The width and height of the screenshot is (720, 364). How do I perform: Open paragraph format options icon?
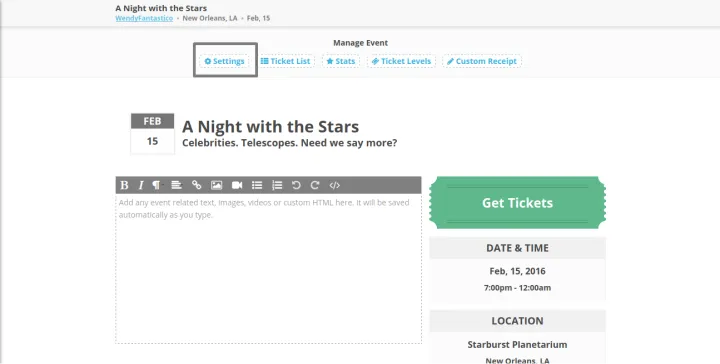157,185
